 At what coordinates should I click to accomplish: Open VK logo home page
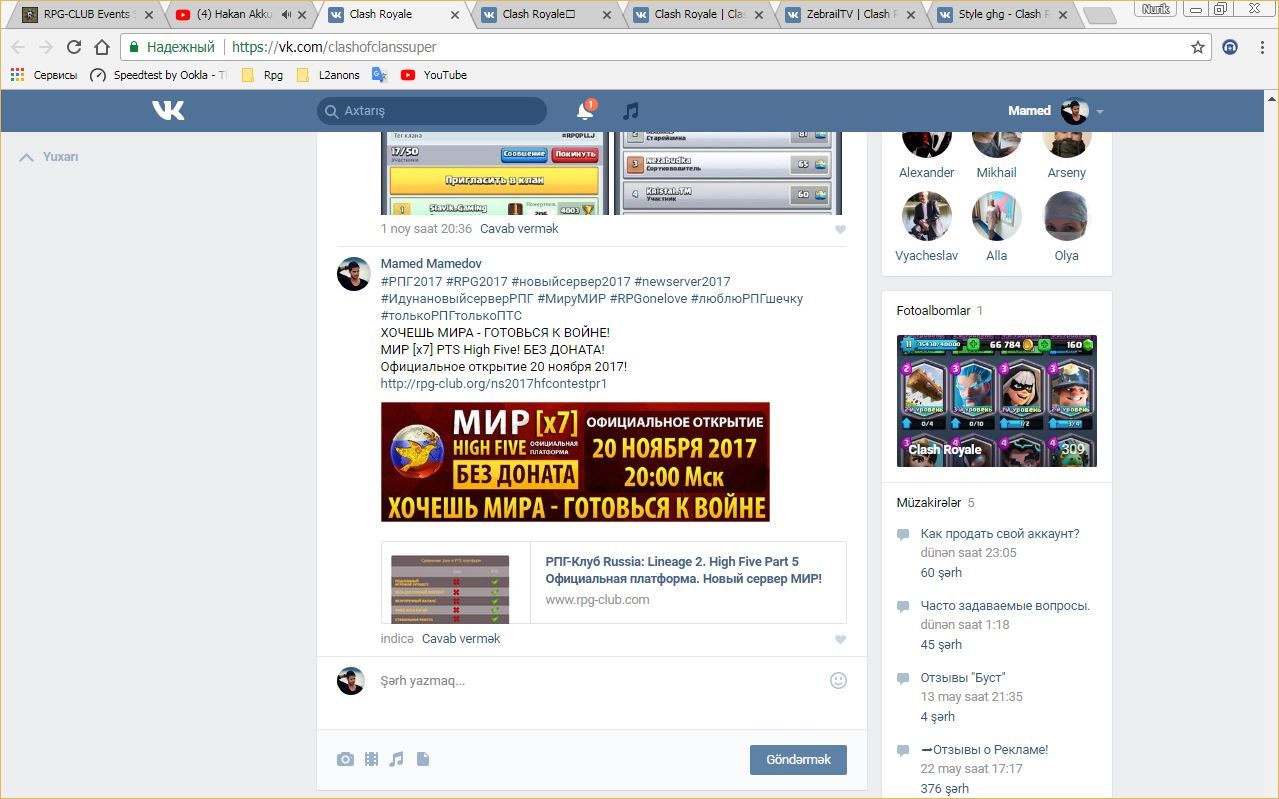(168, 110)
